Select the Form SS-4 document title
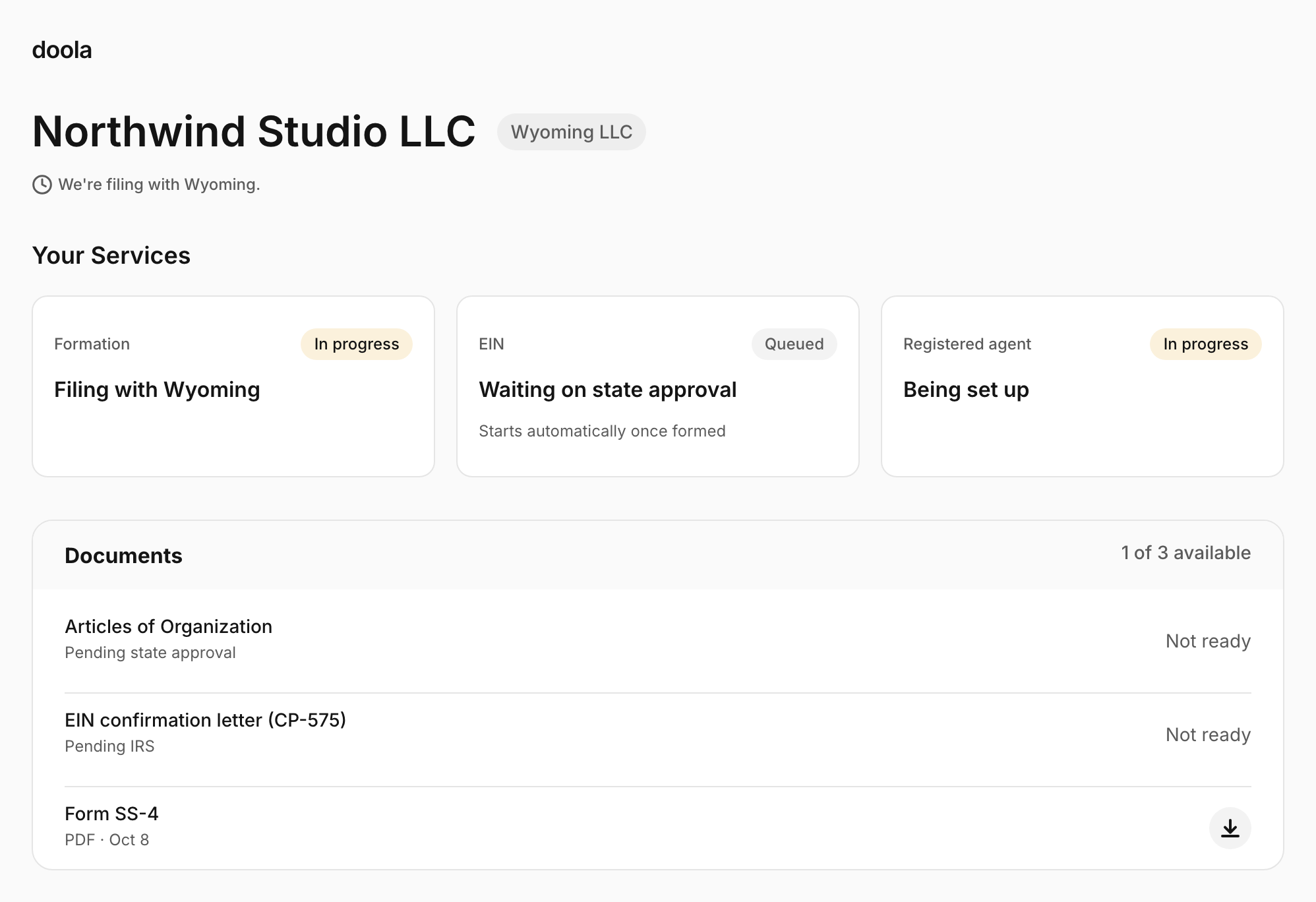This screenshot has height=902, width=1316. 111,814
